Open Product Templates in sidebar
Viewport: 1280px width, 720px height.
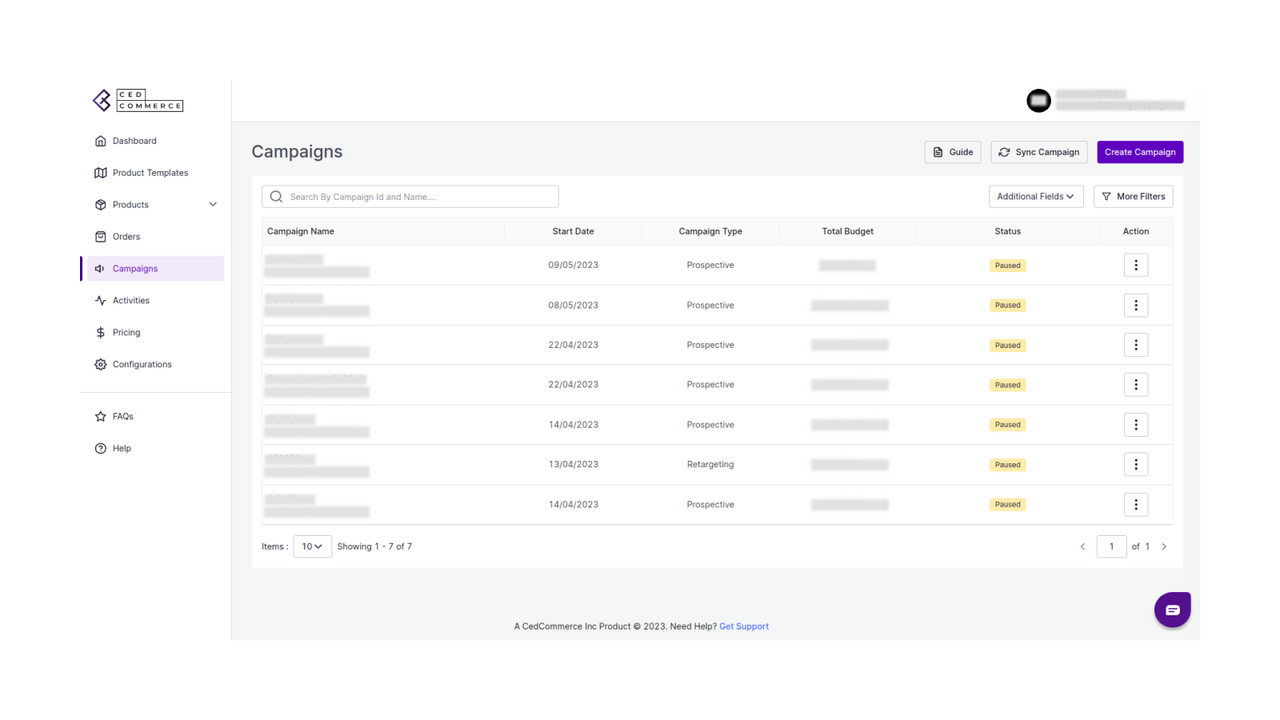[150, 173]
